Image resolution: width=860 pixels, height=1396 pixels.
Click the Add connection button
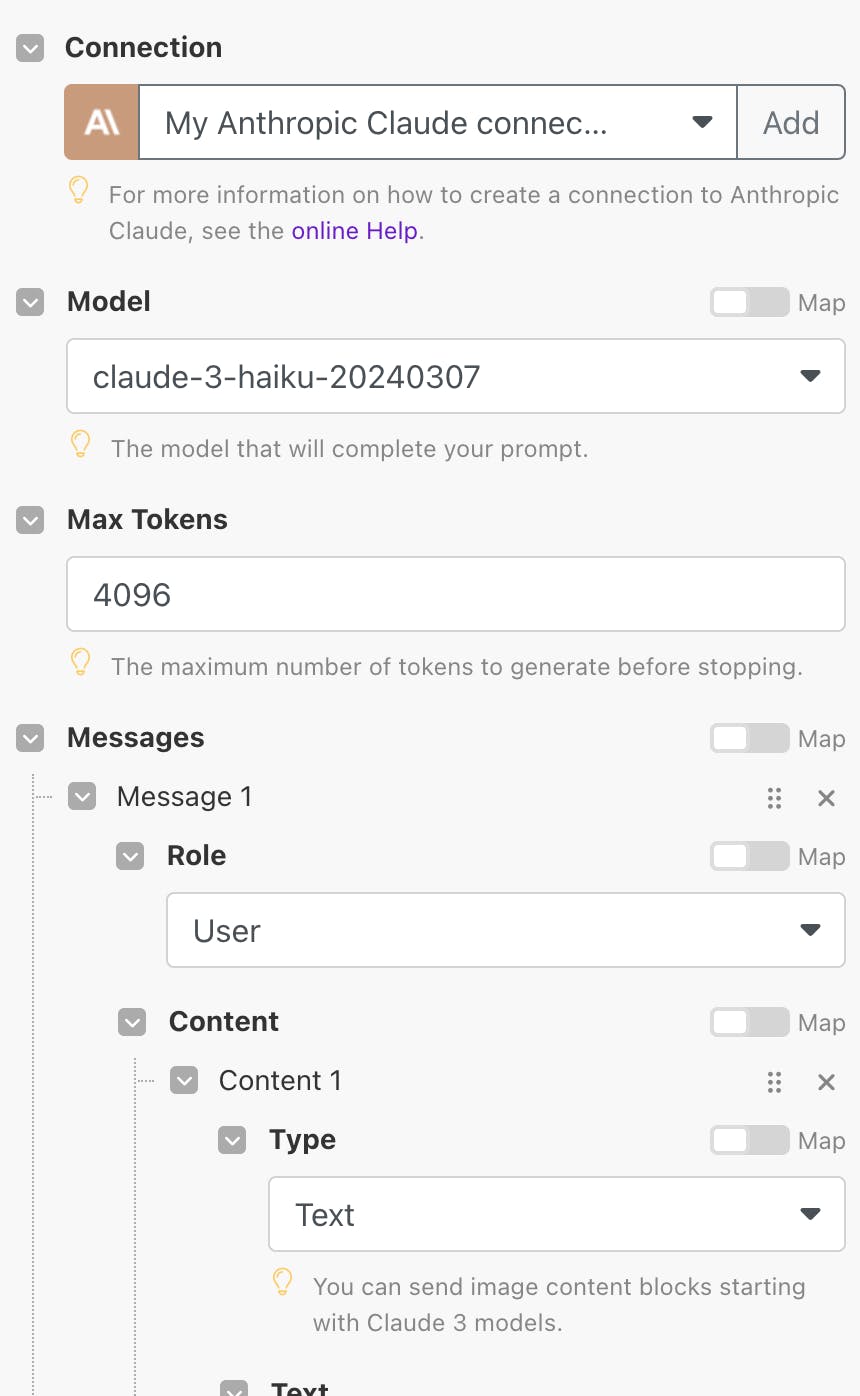coord(791,122)
